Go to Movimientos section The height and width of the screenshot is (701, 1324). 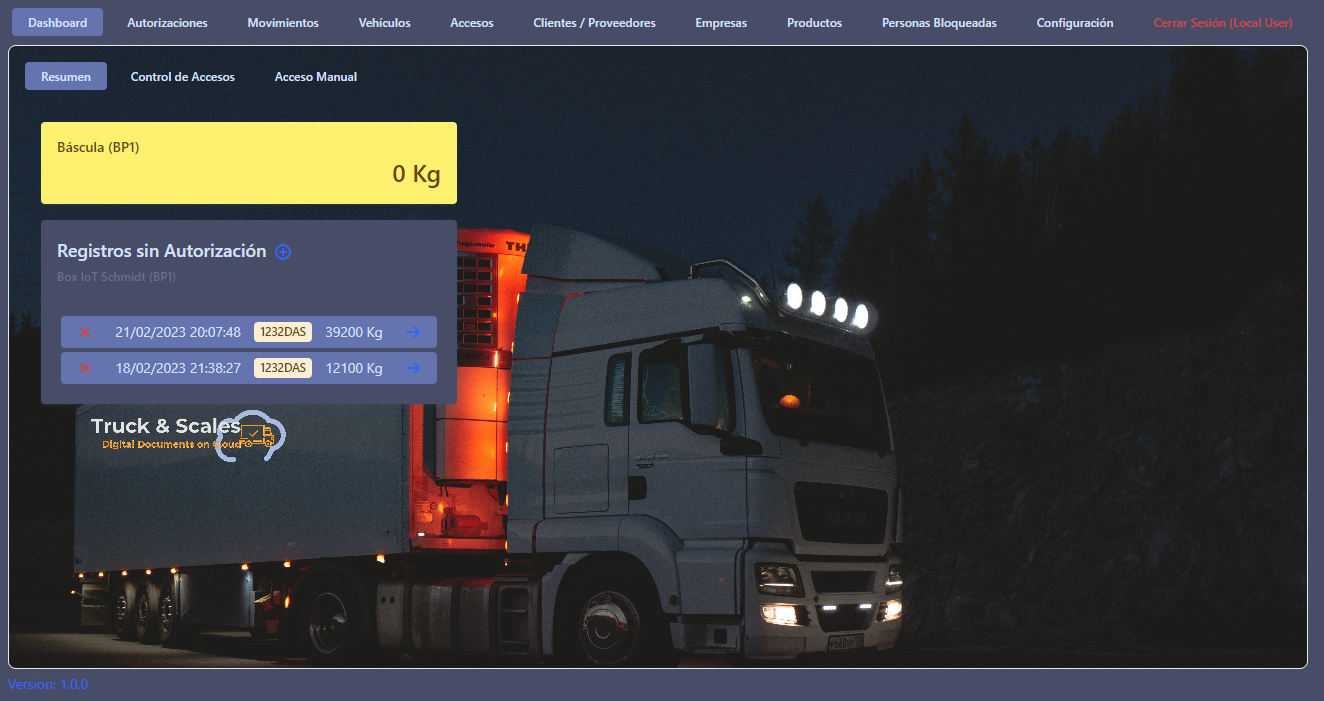coord(283,23)
